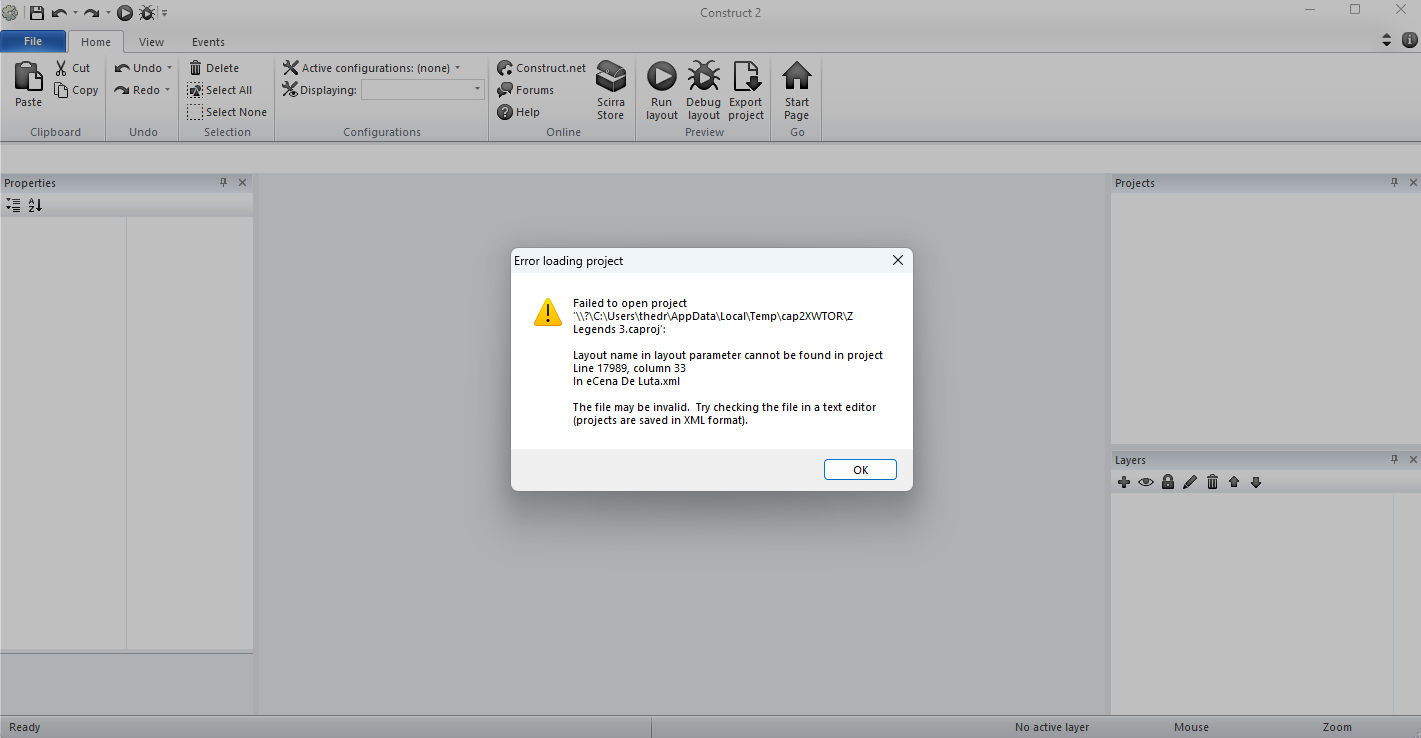Screen dimensions: 1421x738
Task: Click Run layout
Action: point(662,90)
